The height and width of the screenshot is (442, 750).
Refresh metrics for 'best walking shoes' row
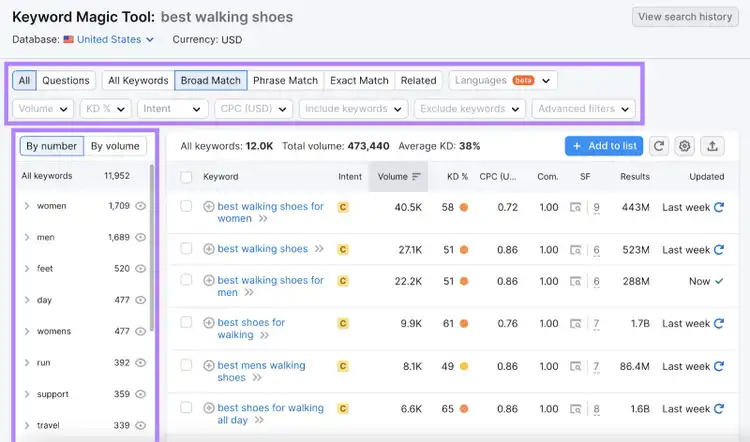[718, 250]
